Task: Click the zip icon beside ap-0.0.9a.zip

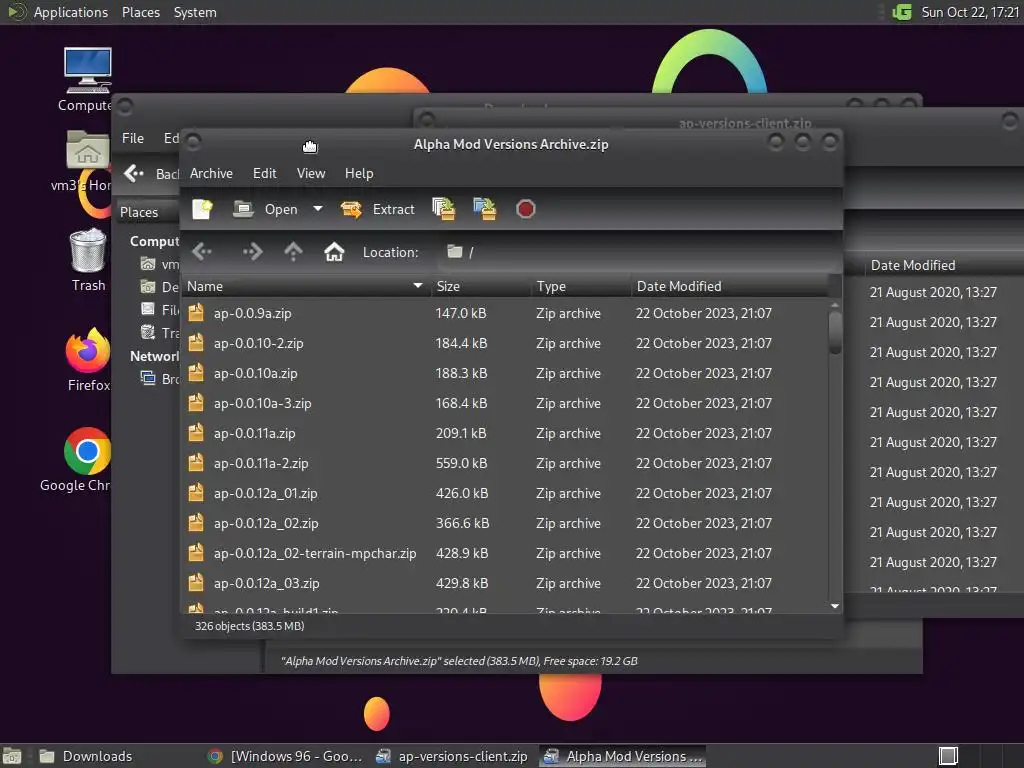Action: point(196,312)
